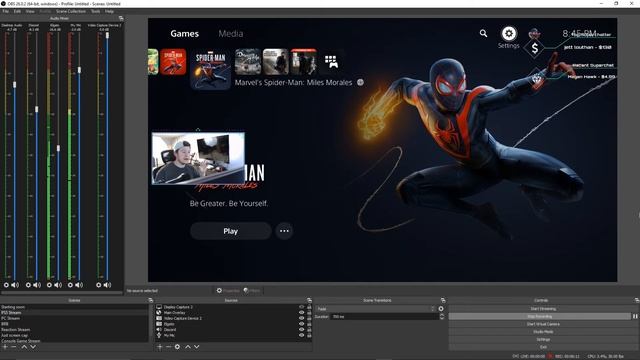Pause recording with the pause icon

pyautogui.click(x=635, y=316)
